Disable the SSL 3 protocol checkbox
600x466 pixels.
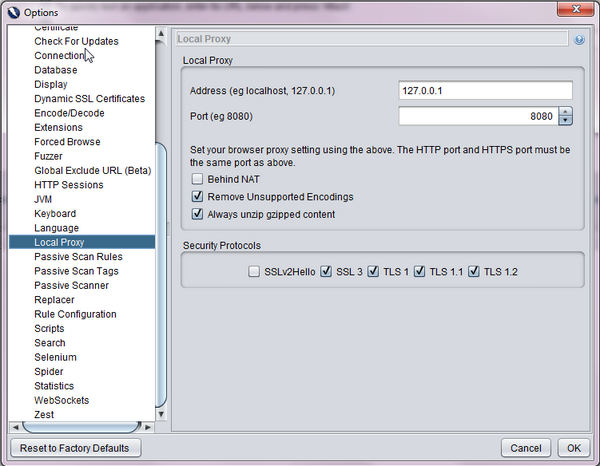tap(326, 271)
